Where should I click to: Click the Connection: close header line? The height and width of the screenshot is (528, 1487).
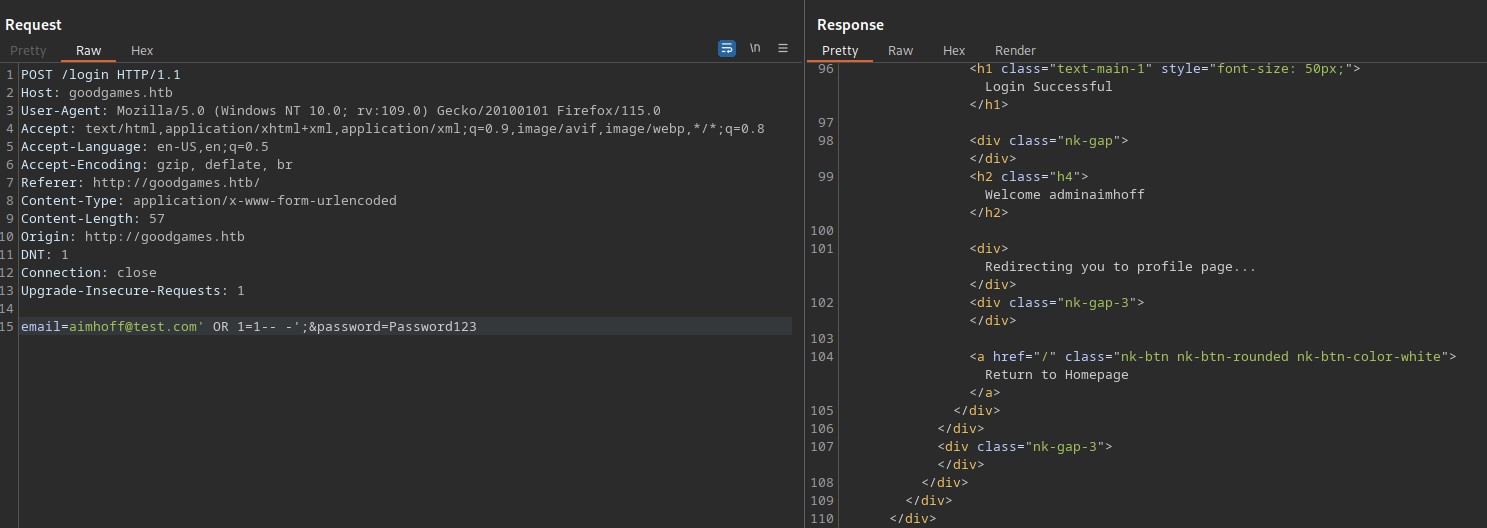(x=89, y=273)
